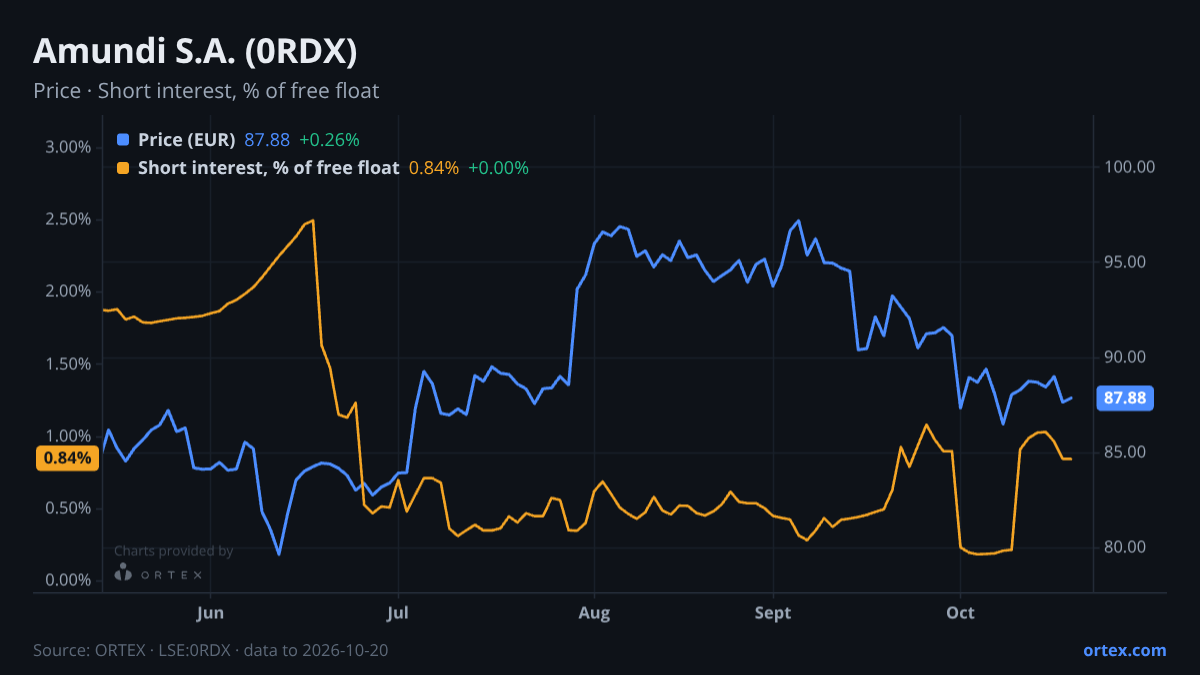1200x675 pixels.
Task: Click the Amundi S.A. (0RDX) title
Action: click(x=195, y=52)
